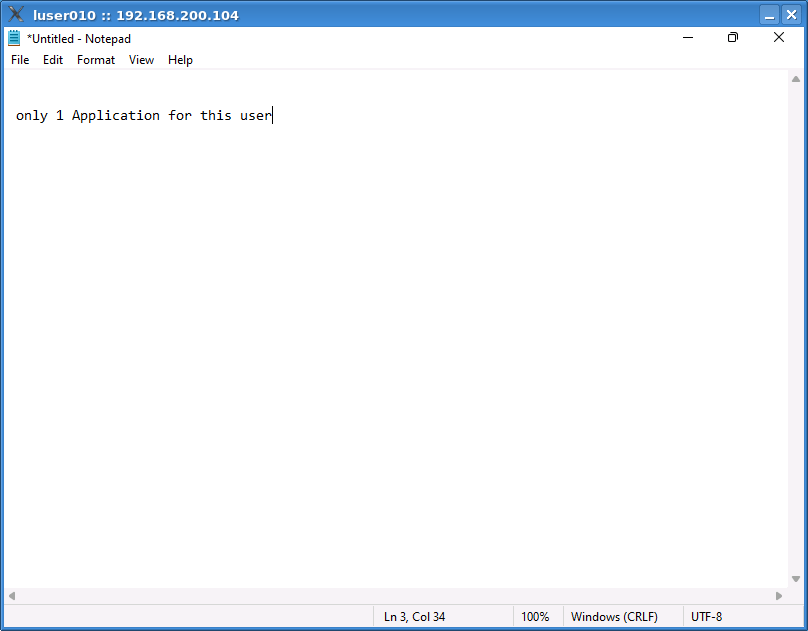Image resolution: width=808 pixels, height=631 pixels.
Task: Open the File menu
Action: [20, 60]
